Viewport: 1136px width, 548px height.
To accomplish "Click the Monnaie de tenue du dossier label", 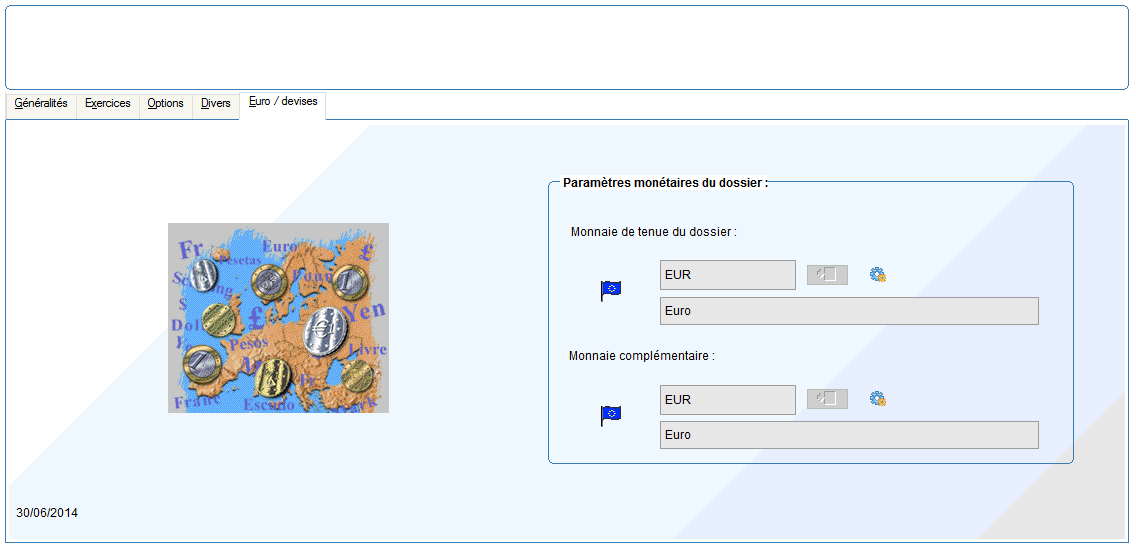I will pos(653,232).
